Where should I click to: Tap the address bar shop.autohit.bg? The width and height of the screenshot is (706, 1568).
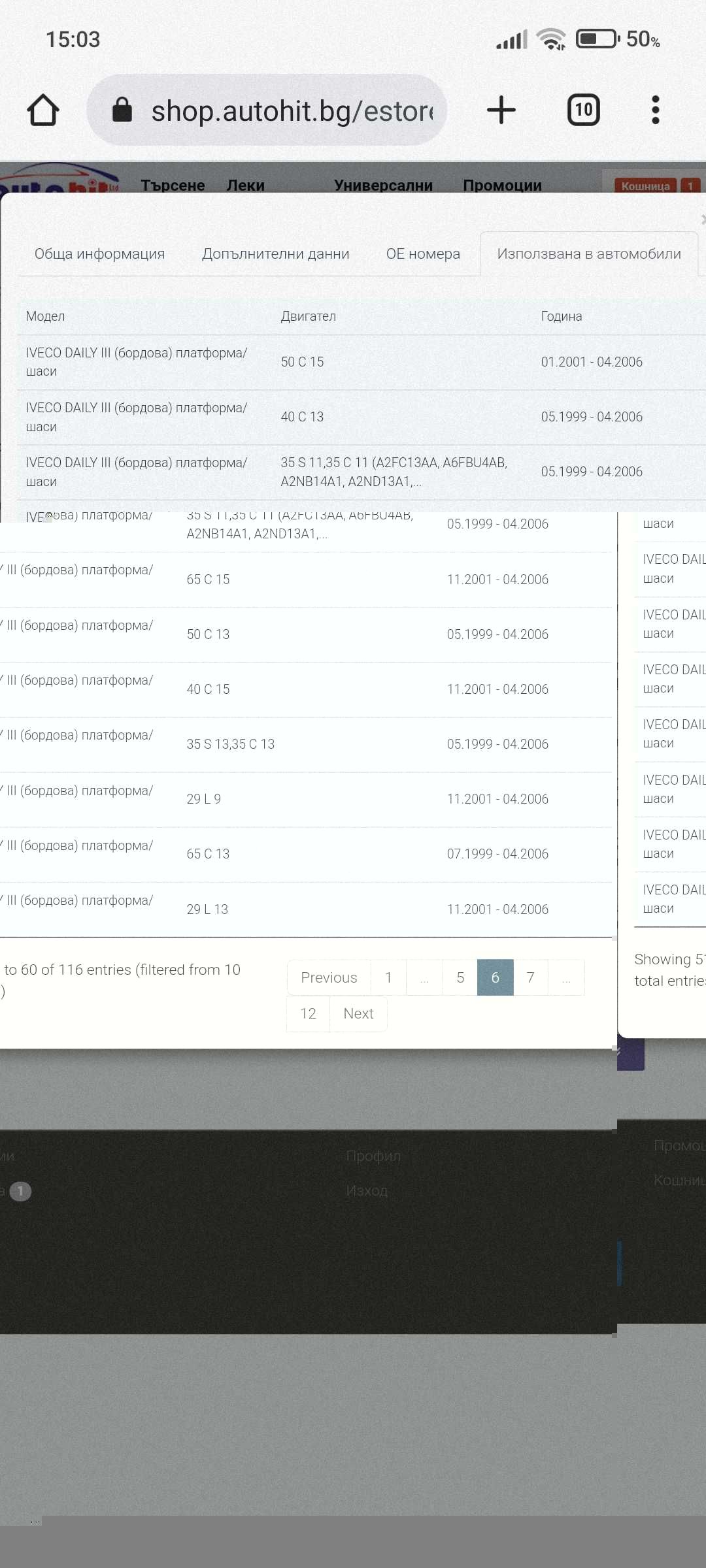pos(267,110)
